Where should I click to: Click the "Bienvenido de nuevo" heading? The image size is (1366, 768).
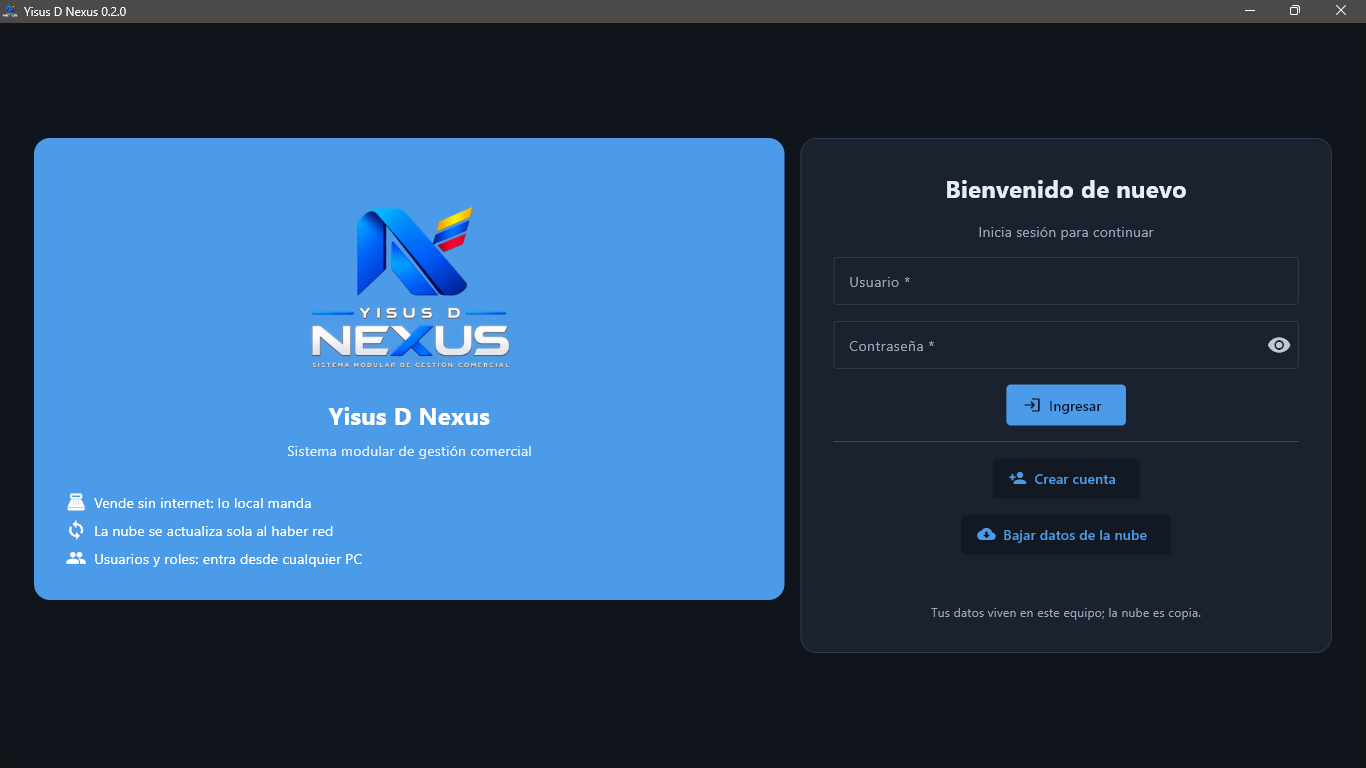tap(1066, 190)
